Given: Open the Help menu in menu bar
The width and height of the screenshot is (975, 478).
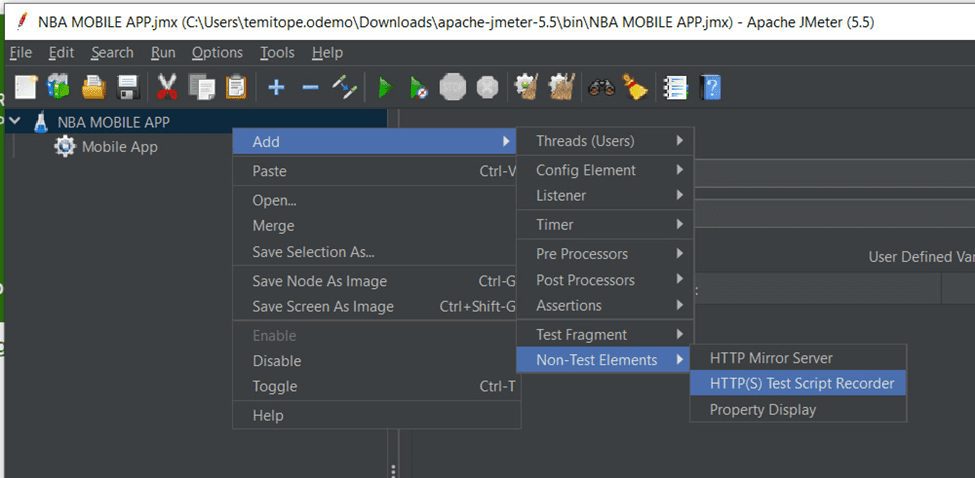Looking at the screenshot, I should tap(327, 53).
